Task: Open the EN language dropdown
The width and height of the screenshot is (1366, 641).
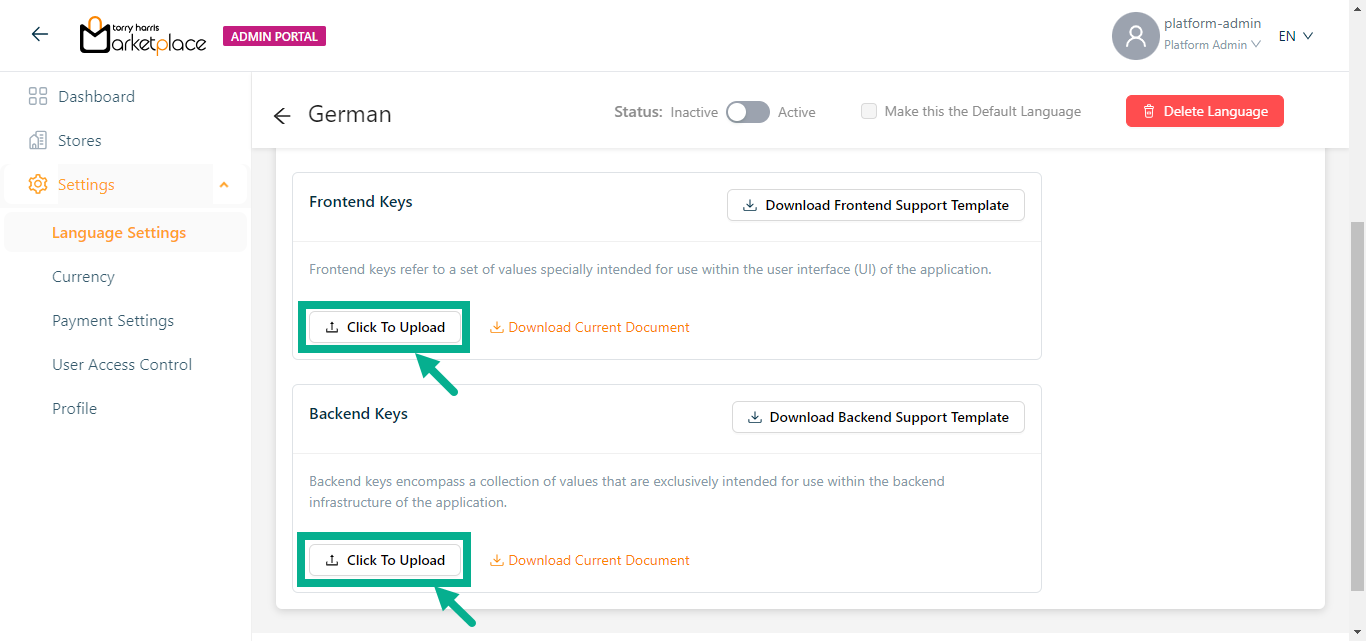Action: pyautogui.click(x=1295, y=36)
